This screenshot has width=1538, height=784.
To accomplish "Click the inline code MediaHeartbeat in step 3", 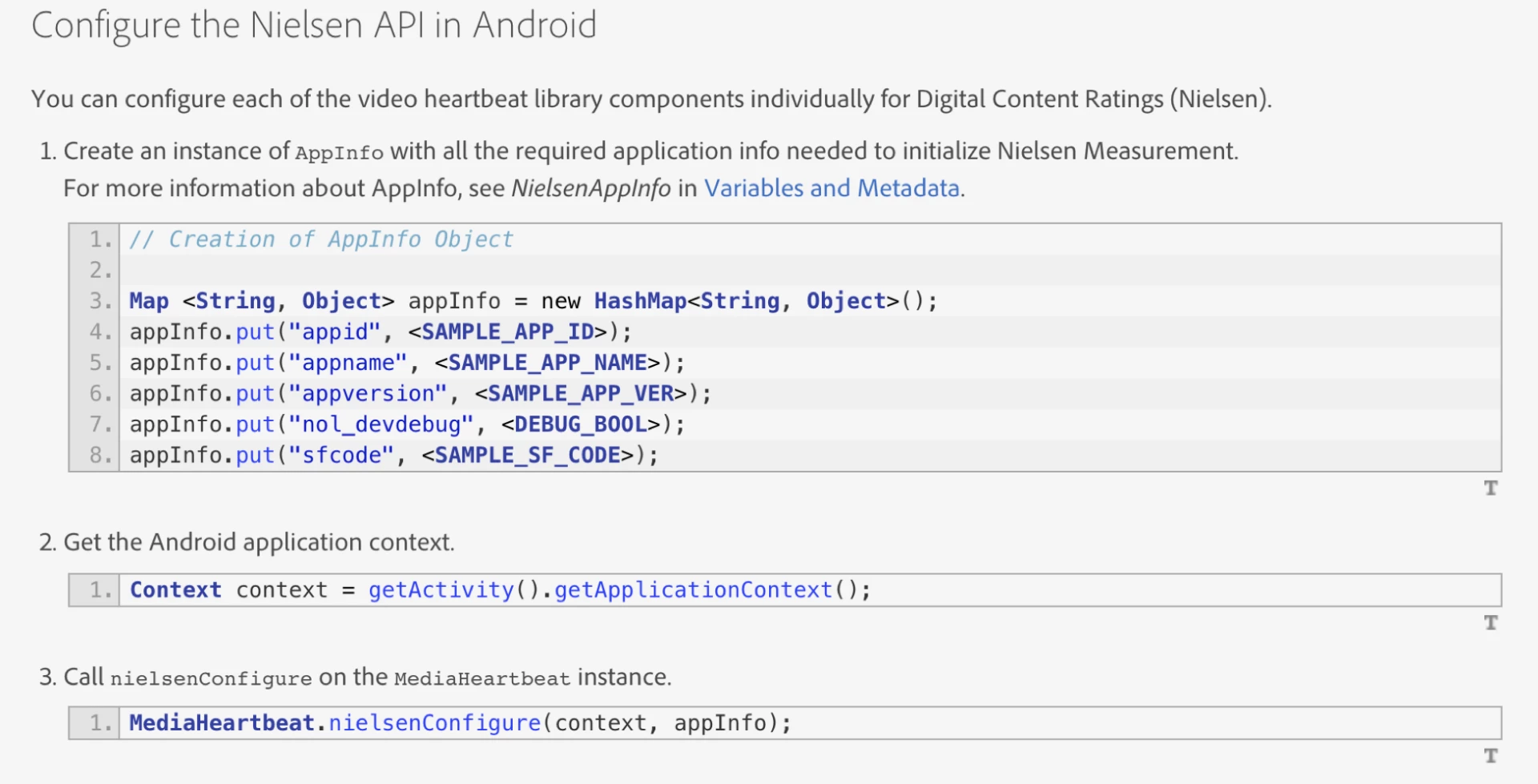I will click(x=482, y=678).
